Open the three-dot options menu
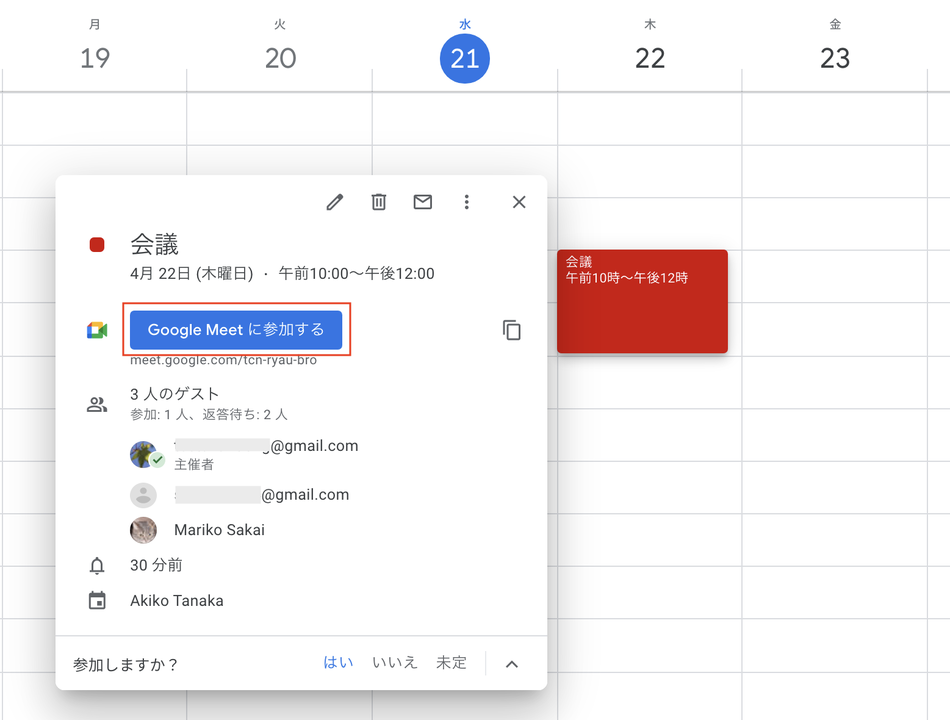This screenshot has height=720, width=950. click(x=467, y=202)
